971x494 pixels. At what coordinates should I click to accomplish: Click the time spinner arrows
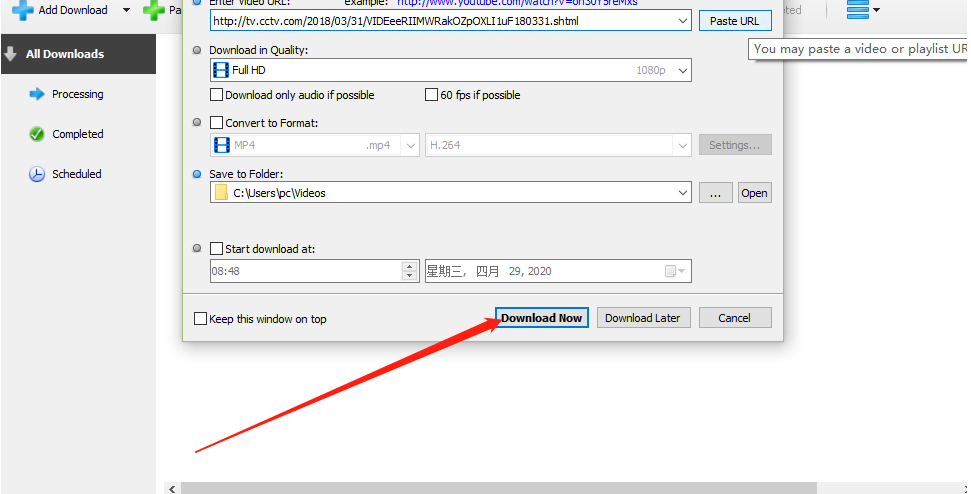(409, 271)
